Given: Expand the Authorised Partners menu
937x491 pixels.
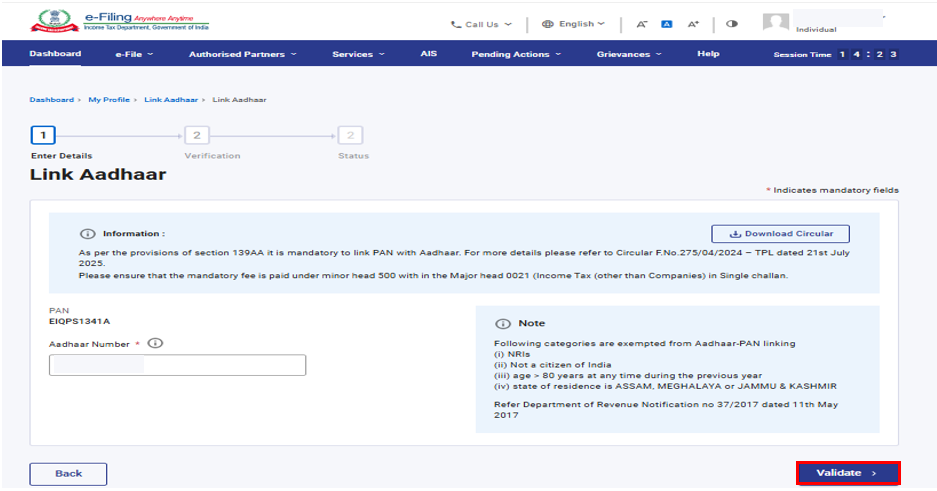Looking at the screenshot, I should (x=243, y=54).
